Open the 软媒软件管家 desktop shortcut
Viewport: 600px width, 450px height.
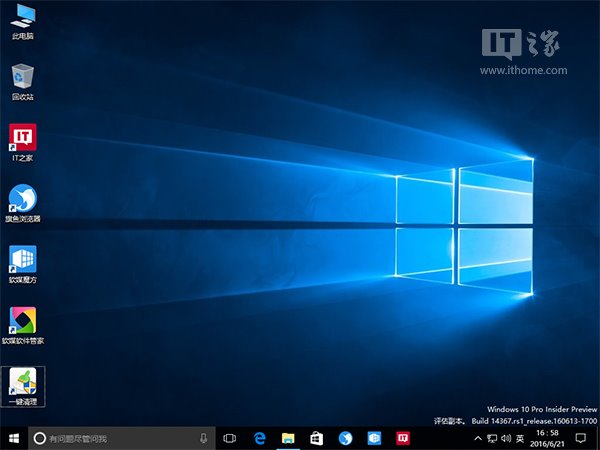pos(22,321)
